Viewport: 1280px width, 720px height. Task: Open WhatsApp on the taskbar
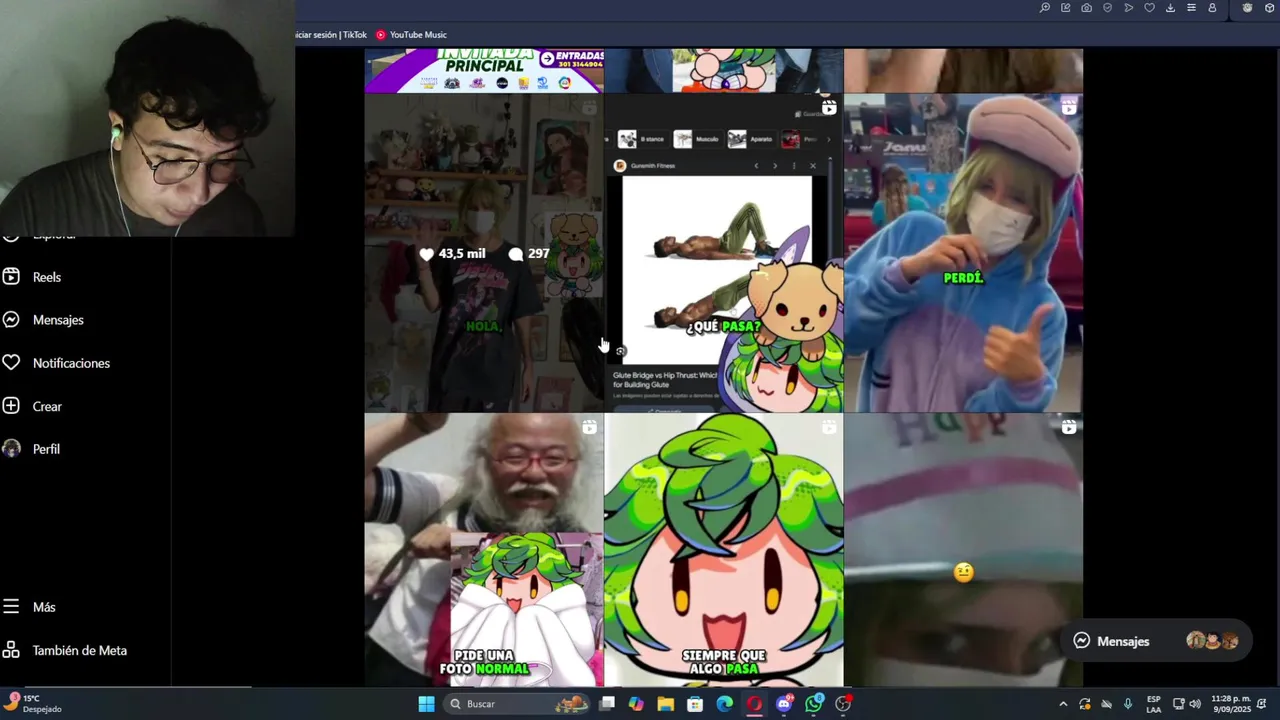814,704
